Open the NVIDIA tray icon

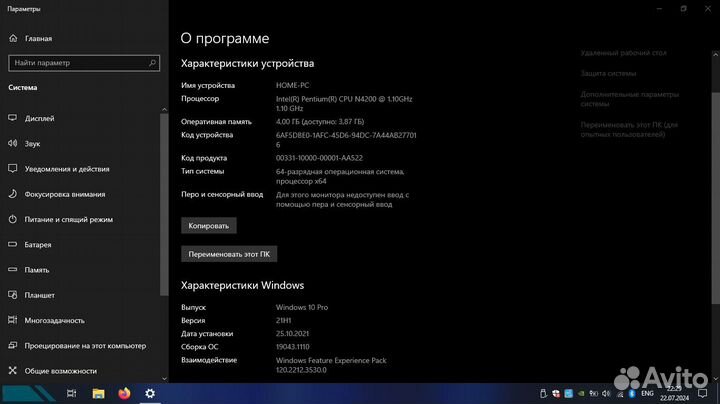click(581, 393)
